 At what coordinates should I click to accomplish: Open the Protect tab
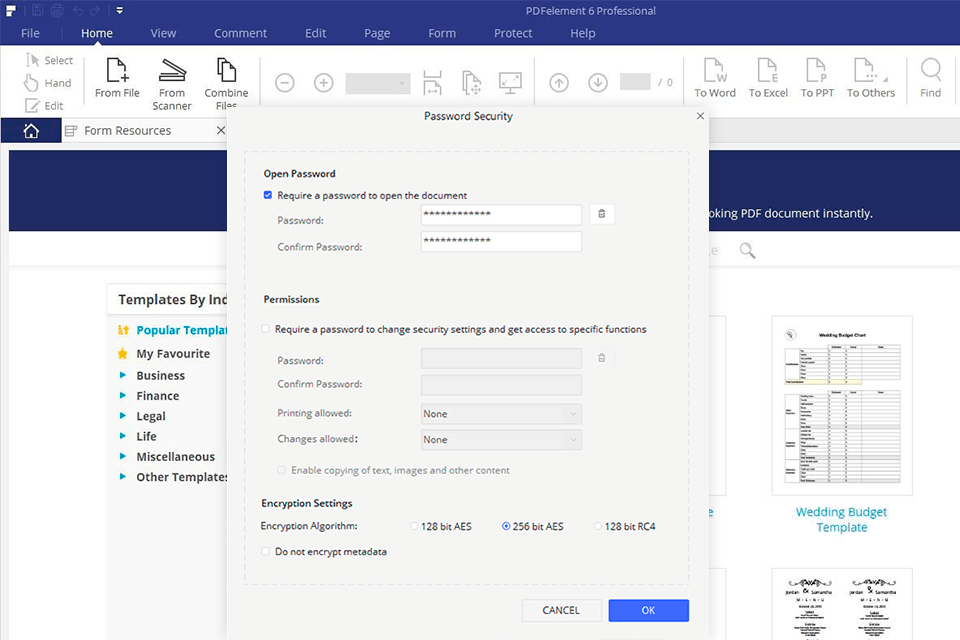pos(512,33)
